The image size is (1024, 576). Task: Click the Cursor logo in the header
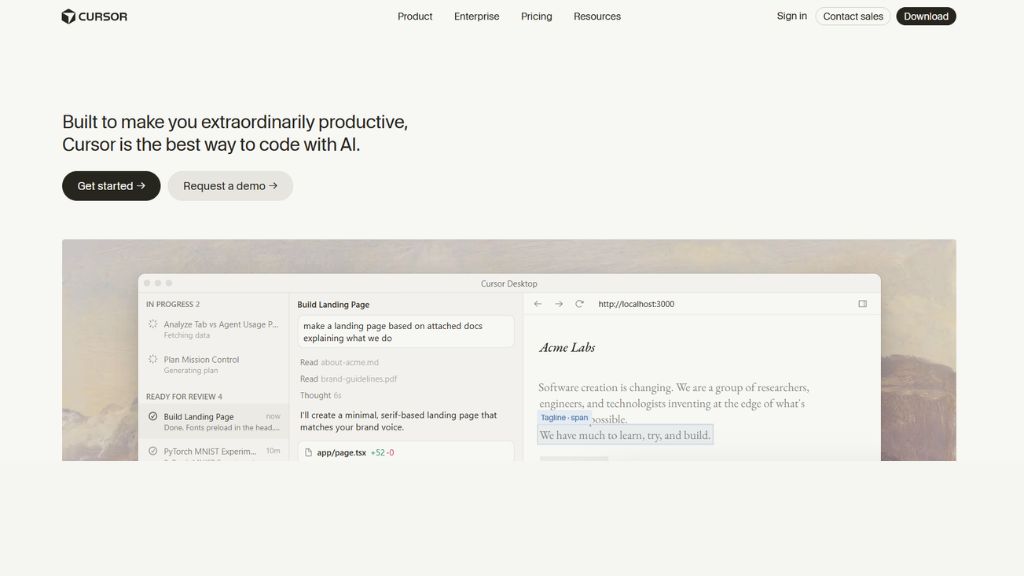click(x=94, y=16)
